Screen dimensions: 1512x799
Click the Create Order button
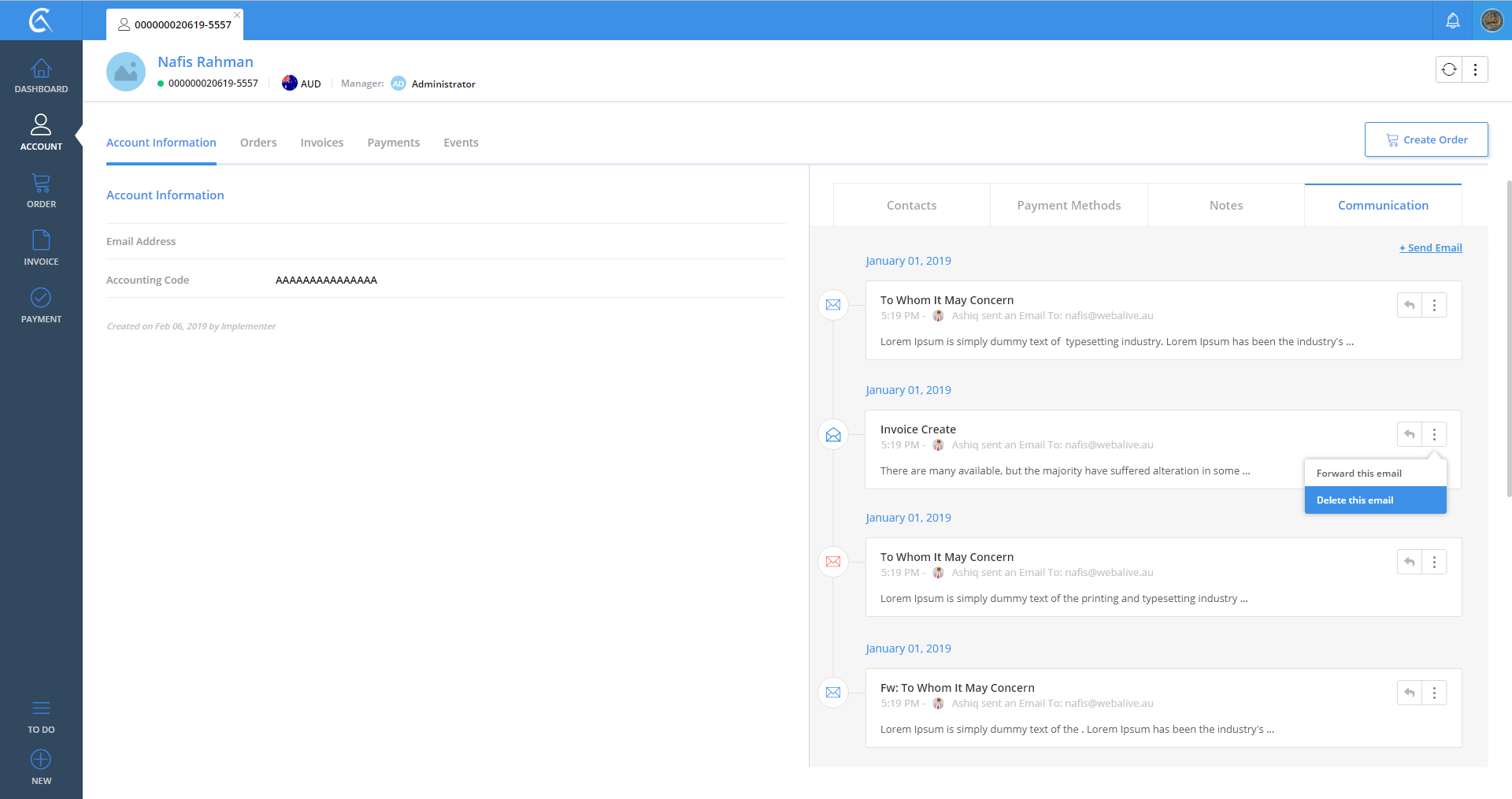[x=1426, y=139]
